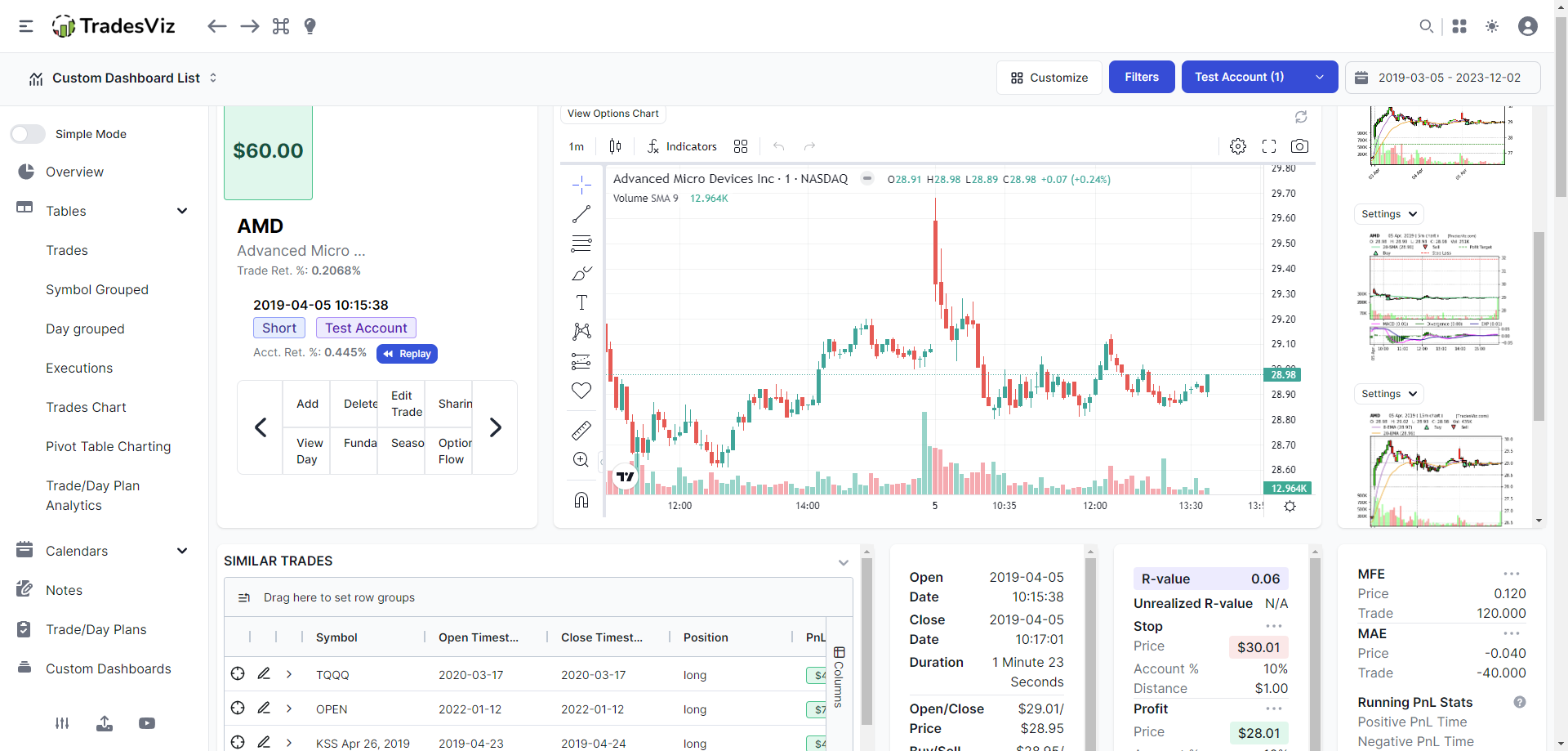Collapse the Similar Trades panel
1568x751 pixels.
point(844,562)
